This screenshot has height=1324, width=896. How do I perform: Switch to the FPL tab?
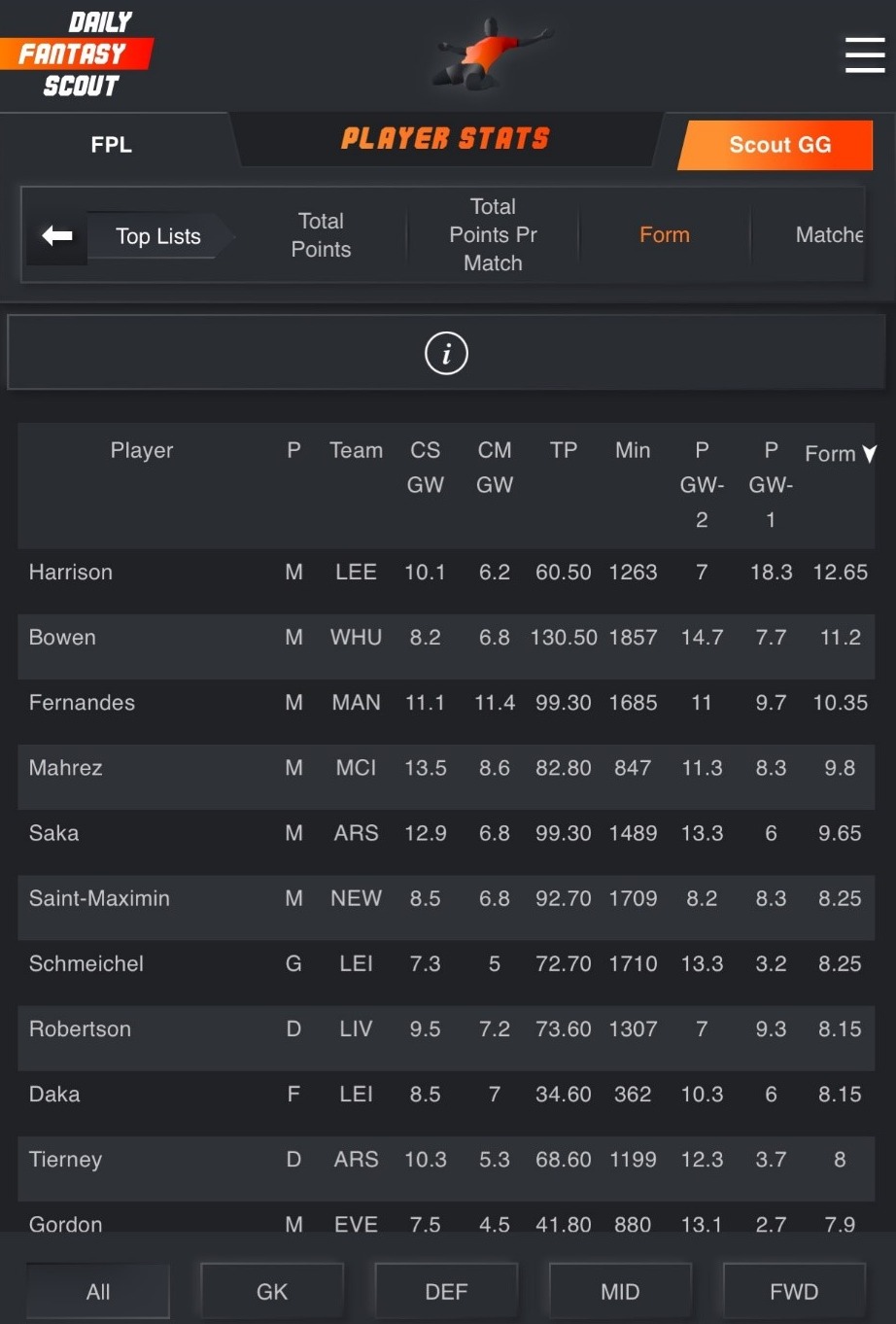(112, 145)
